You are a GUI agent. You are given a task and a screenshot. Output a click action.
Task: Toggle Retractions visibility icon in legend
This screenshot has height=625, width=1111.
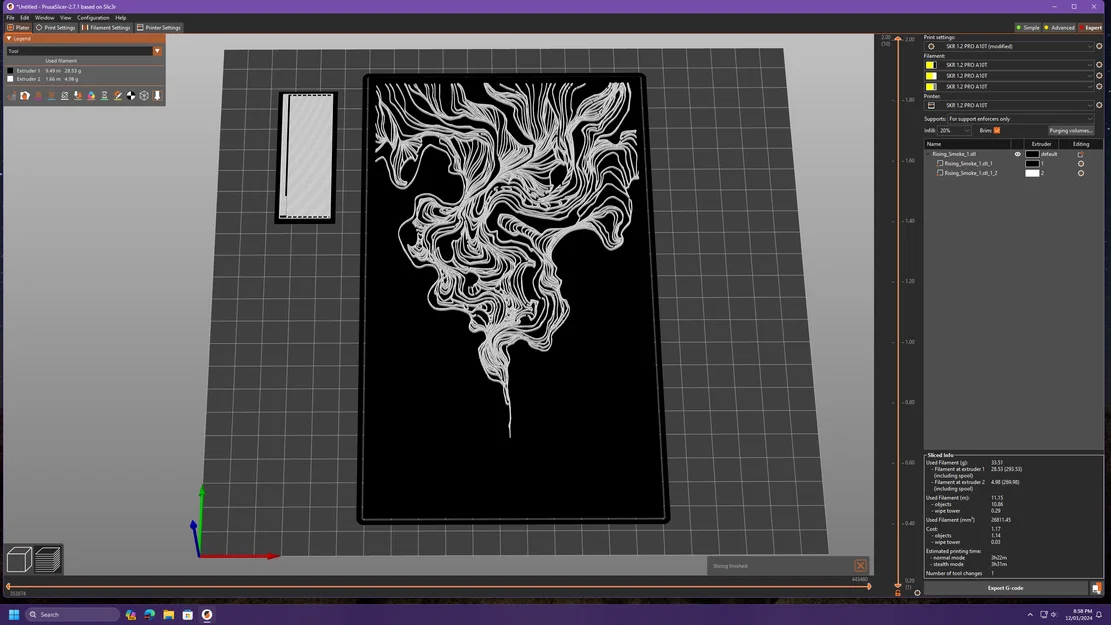(38, 96)
